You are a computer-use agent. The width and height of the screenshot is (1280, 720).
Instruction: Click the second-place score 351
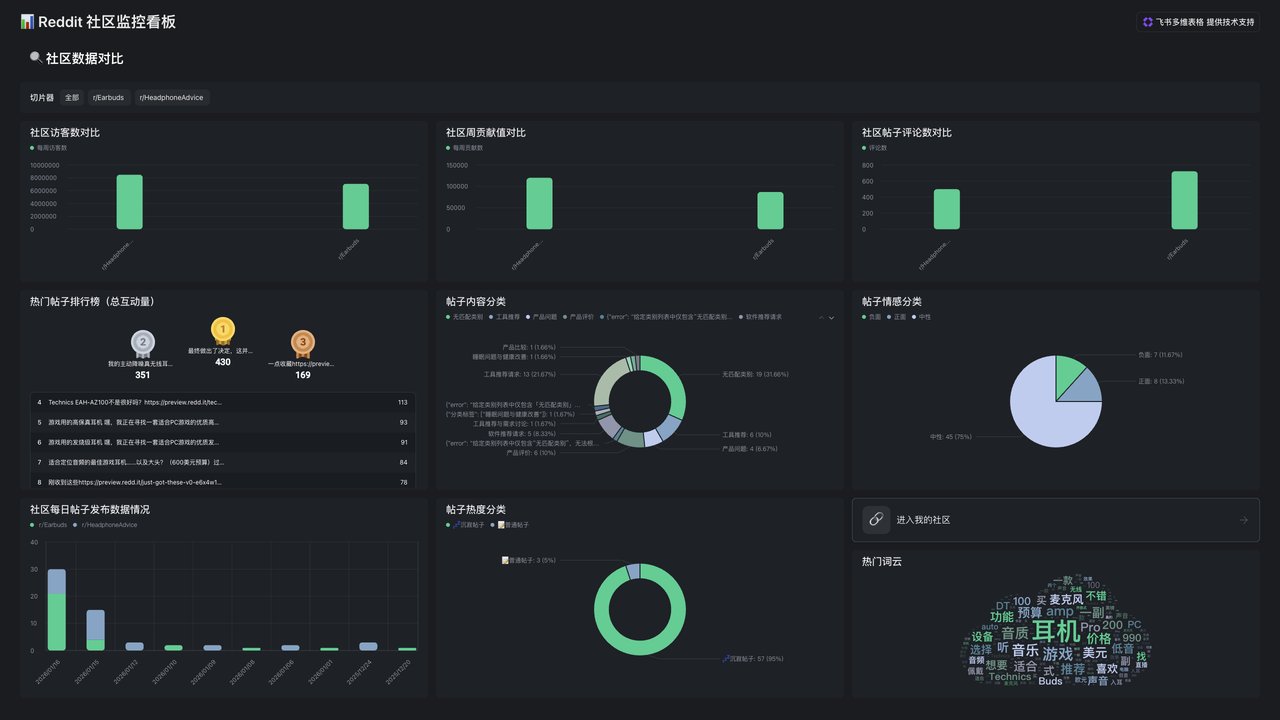(x=143, y=375)
